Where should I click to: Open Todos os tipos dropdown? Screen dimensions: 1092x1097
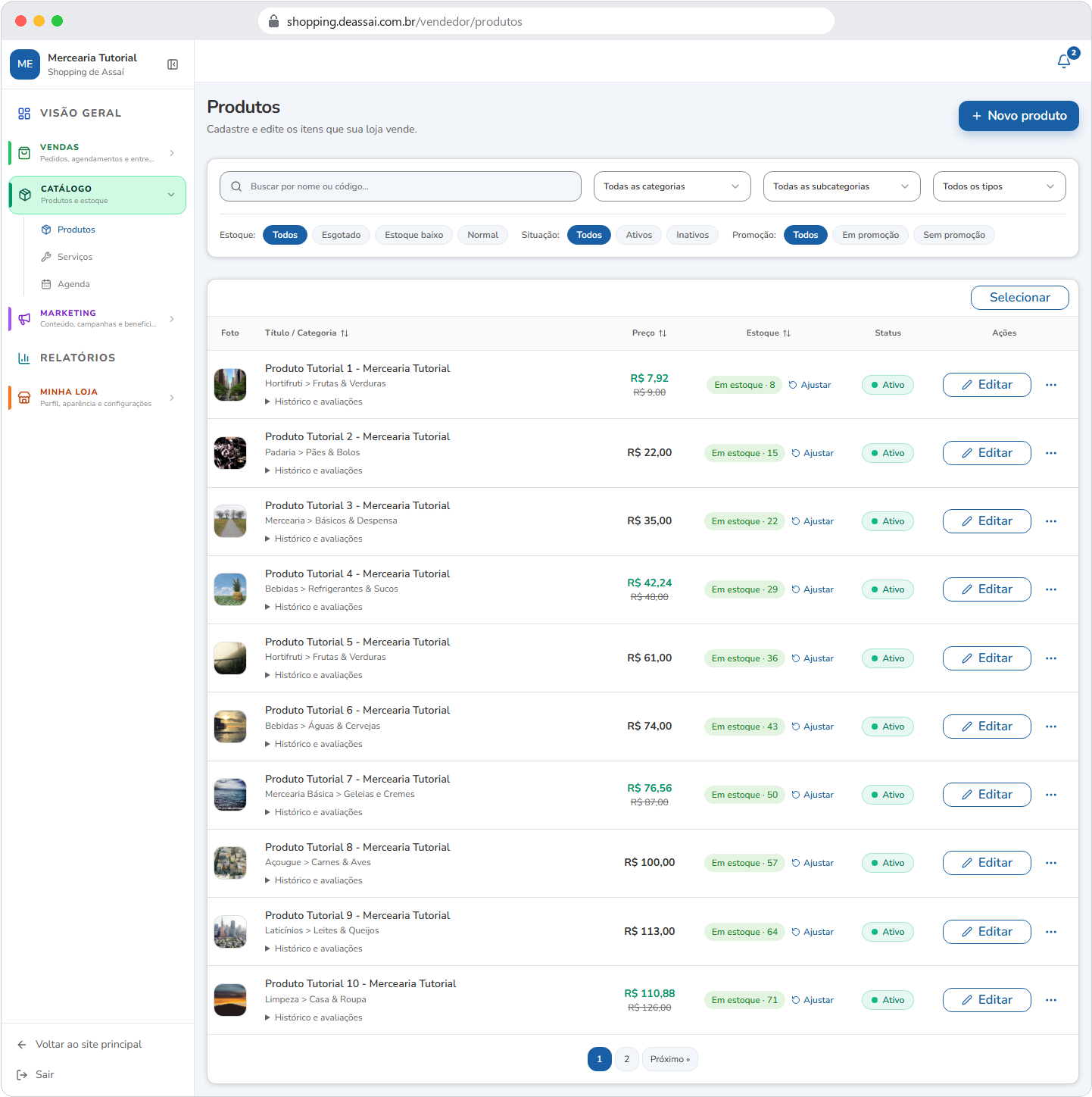click(999, 186)
